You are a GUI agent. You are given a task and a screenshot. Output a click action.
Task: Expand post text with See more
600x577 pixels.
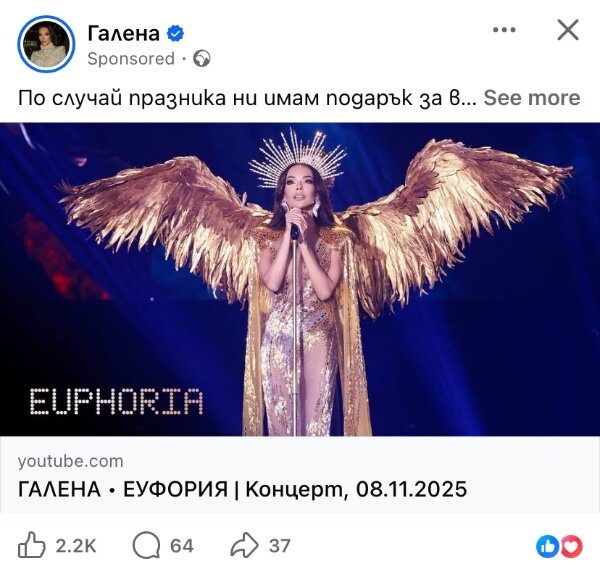click(x=532, y=98)
